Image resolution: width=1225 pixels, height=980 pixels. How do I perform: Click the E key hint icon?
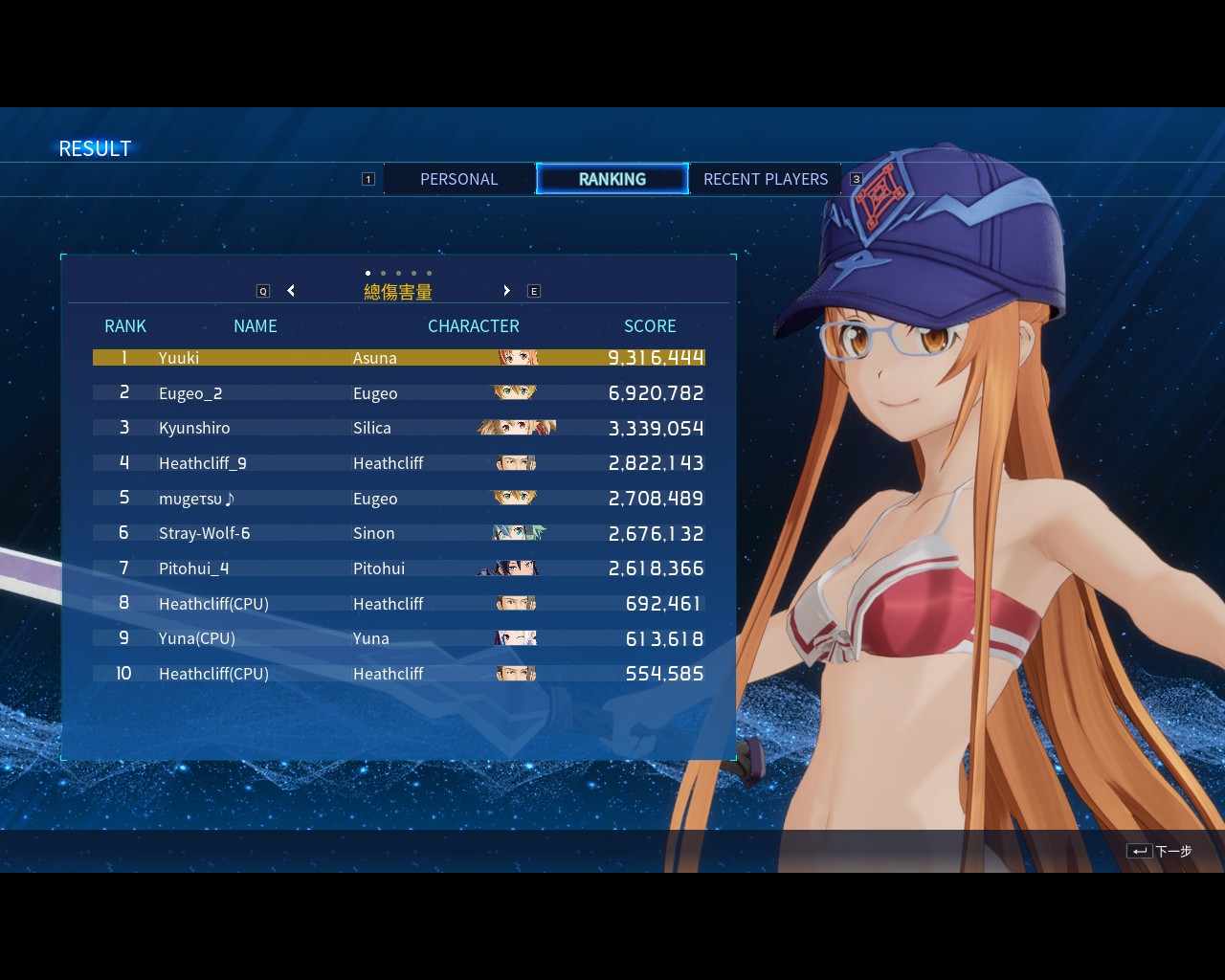tap(534, 291)
